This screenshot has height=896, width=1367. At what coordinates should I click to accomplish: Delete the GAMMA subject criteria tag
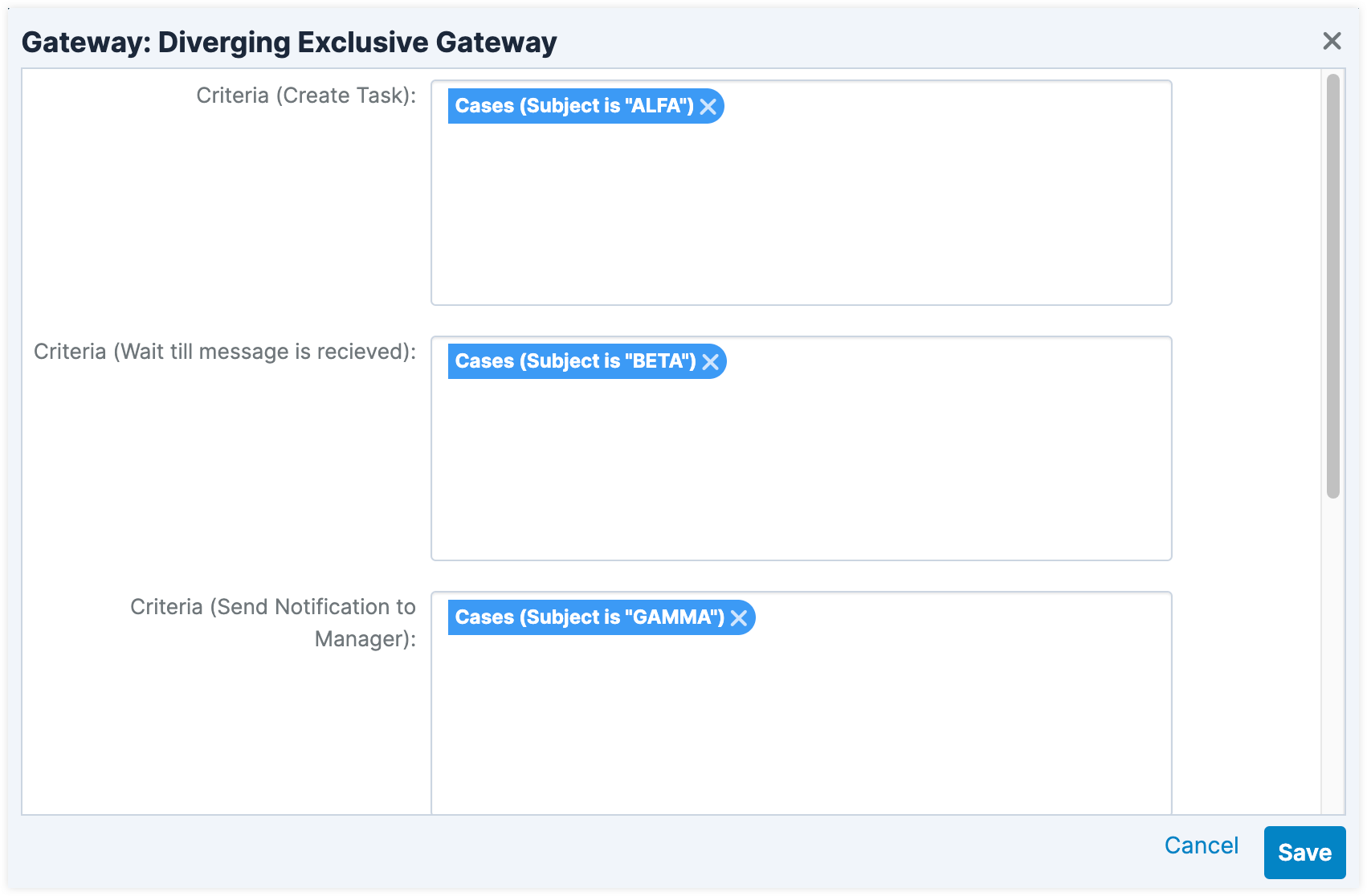pyautogui.click(x=739, y=618)
